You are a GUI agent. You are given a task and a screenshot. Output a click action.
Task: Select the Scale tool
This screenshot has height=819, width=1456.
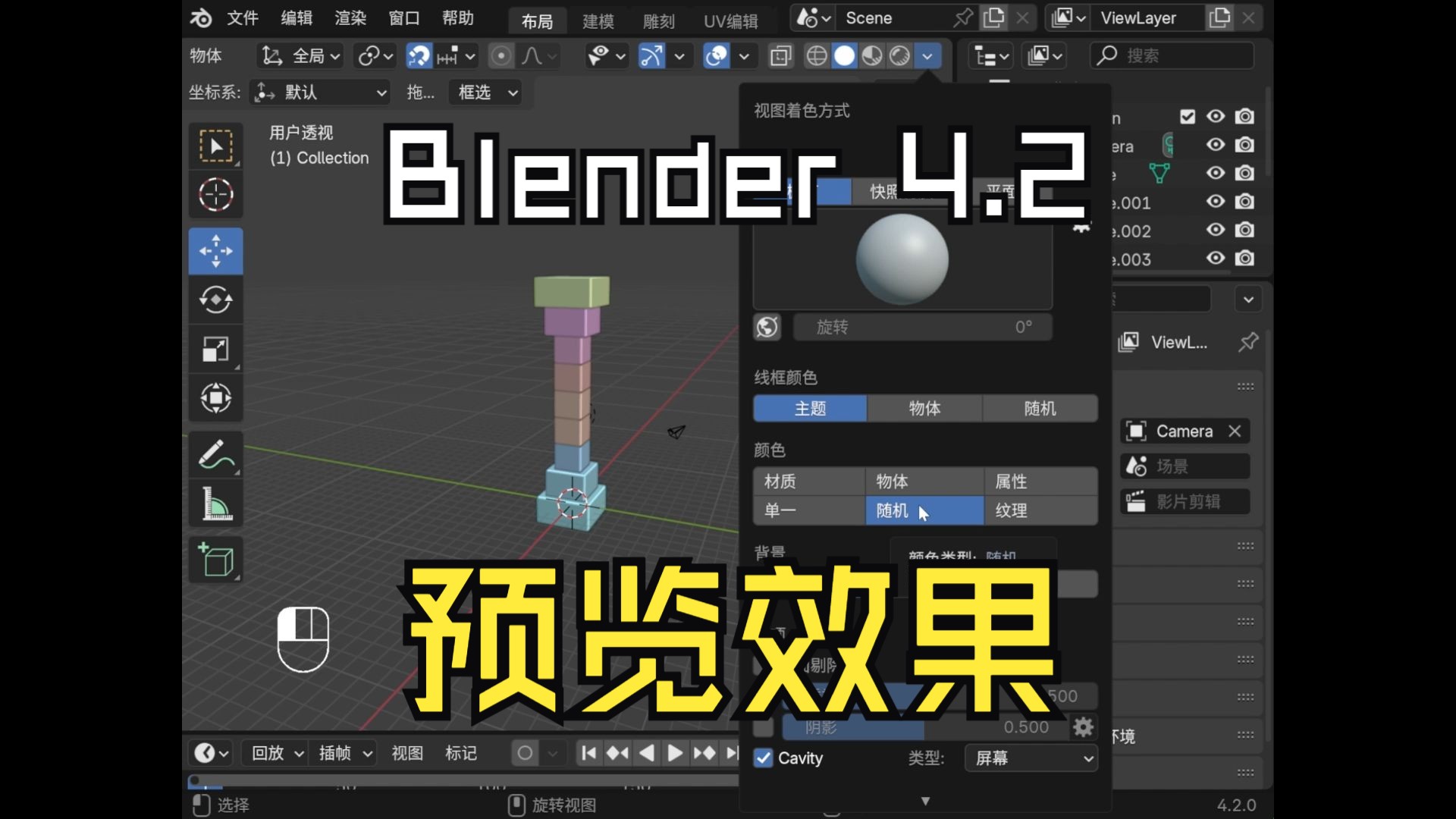(216, 350)
